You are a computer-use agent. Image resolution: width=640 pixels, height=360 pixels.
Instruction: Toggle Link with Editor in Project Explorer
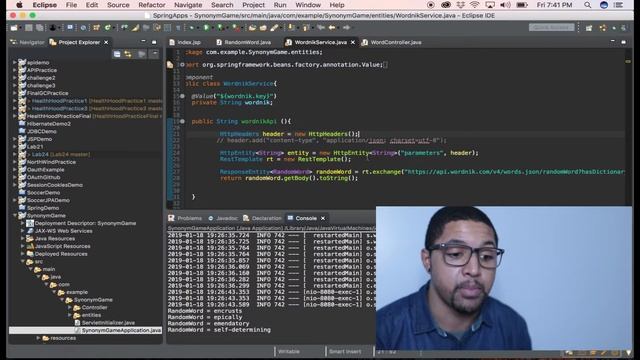click(x=128, y=54)
